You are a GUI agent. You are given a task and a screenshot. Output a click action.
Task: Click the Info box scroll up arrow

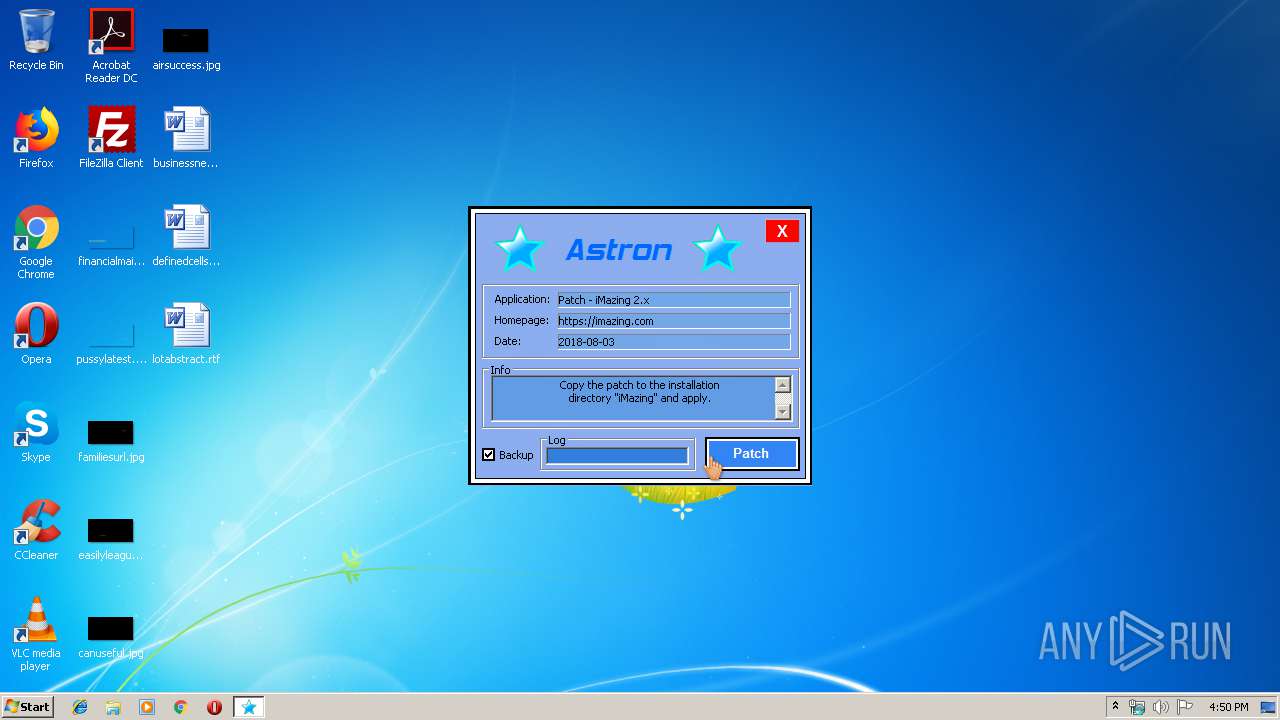point(782,385)
